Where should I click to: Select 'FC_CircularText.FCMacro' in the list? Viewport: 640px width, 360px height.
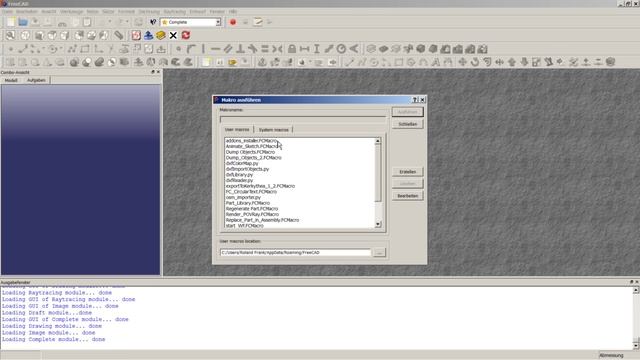point(251,192)
